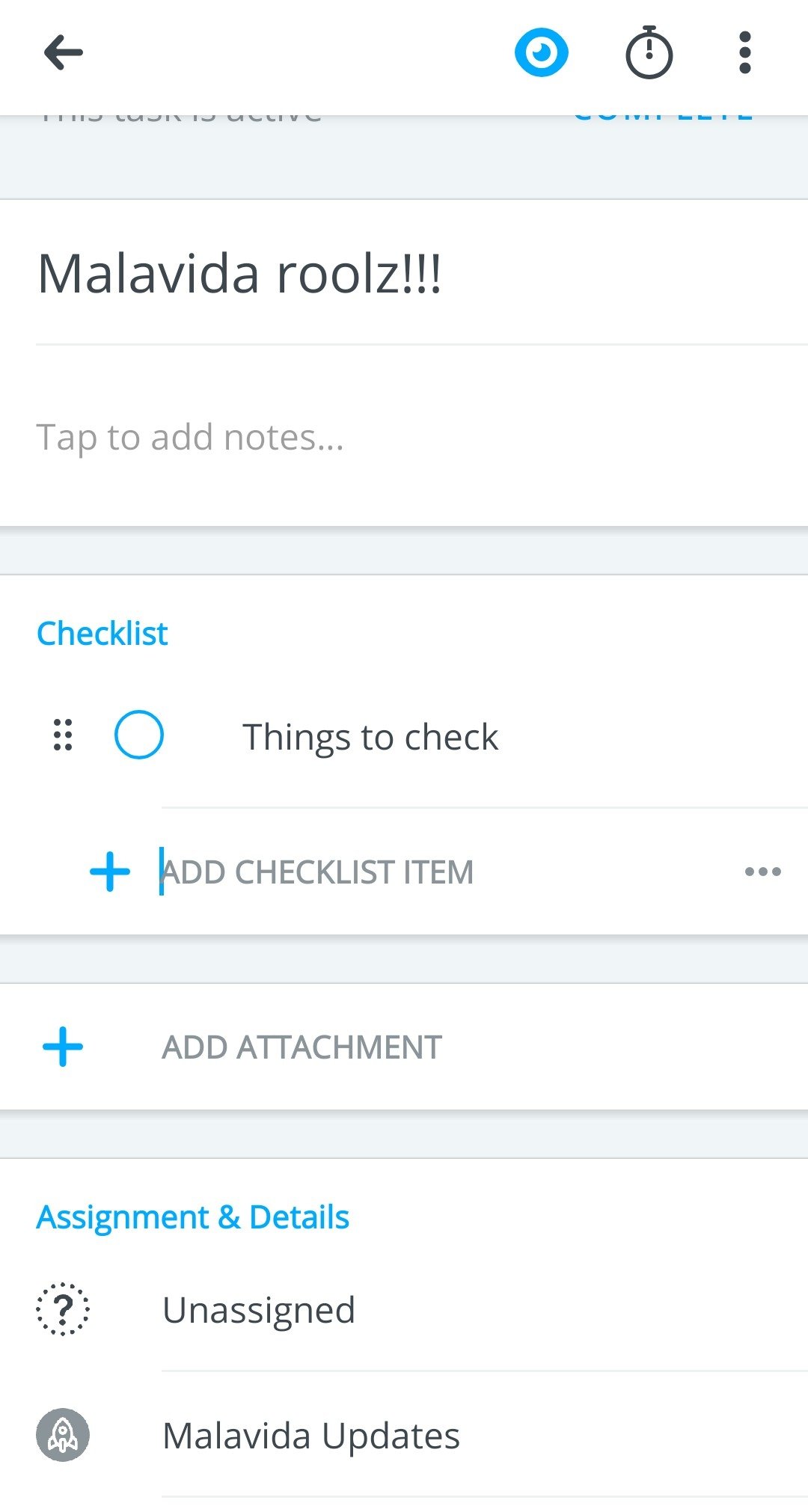Select Assignment & Details header

(x=193, y=1217)
